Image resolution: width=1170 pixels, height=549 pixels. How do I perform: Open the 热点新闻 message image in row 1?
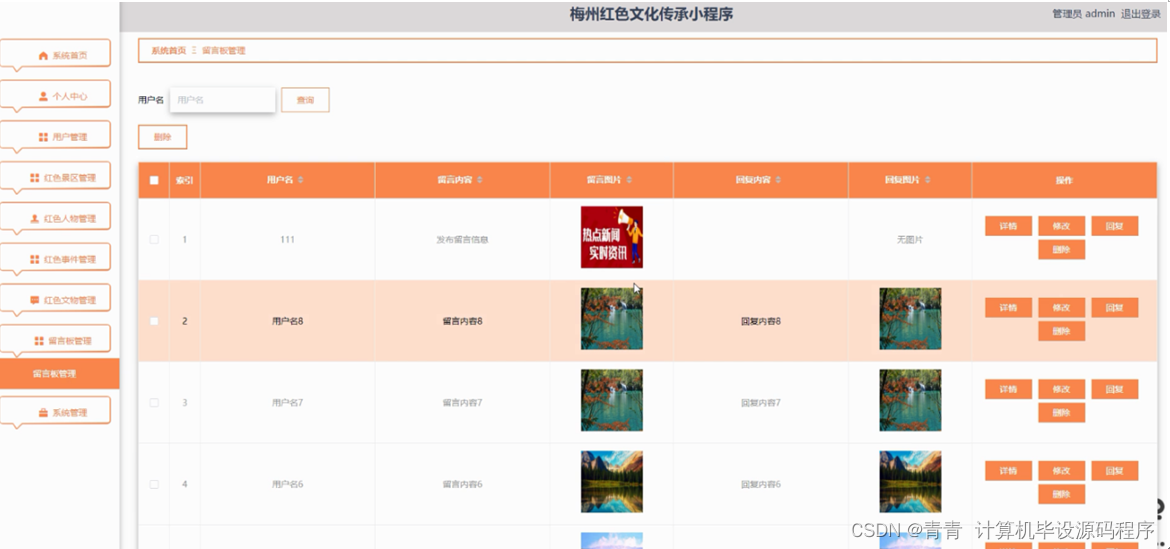(612, 237)
